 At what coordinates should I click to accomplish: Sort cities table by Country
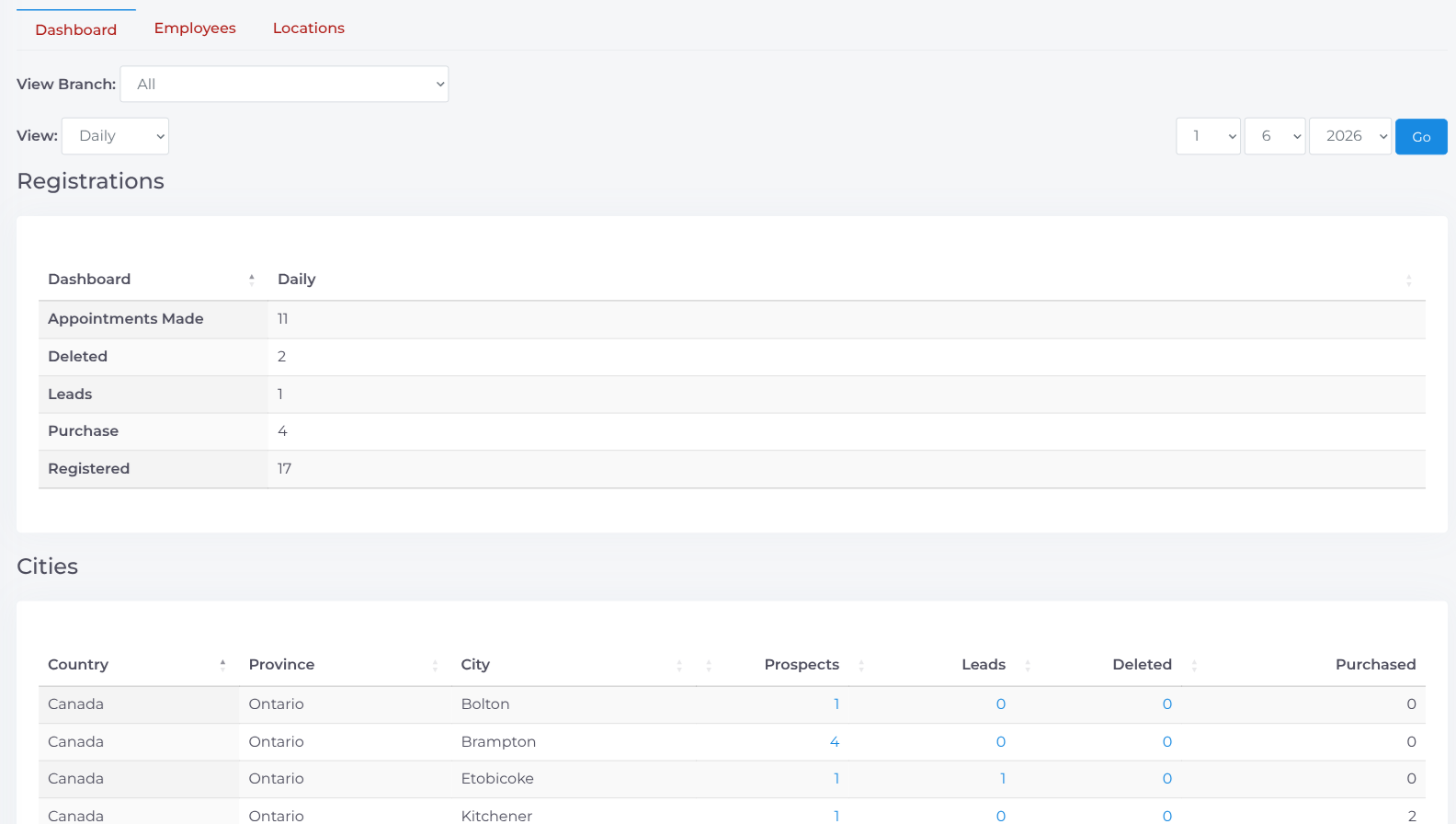click(138, 665)
